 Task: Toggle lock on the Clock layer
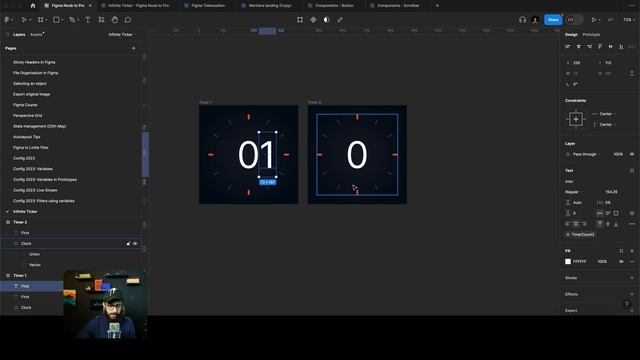(128, 244)
